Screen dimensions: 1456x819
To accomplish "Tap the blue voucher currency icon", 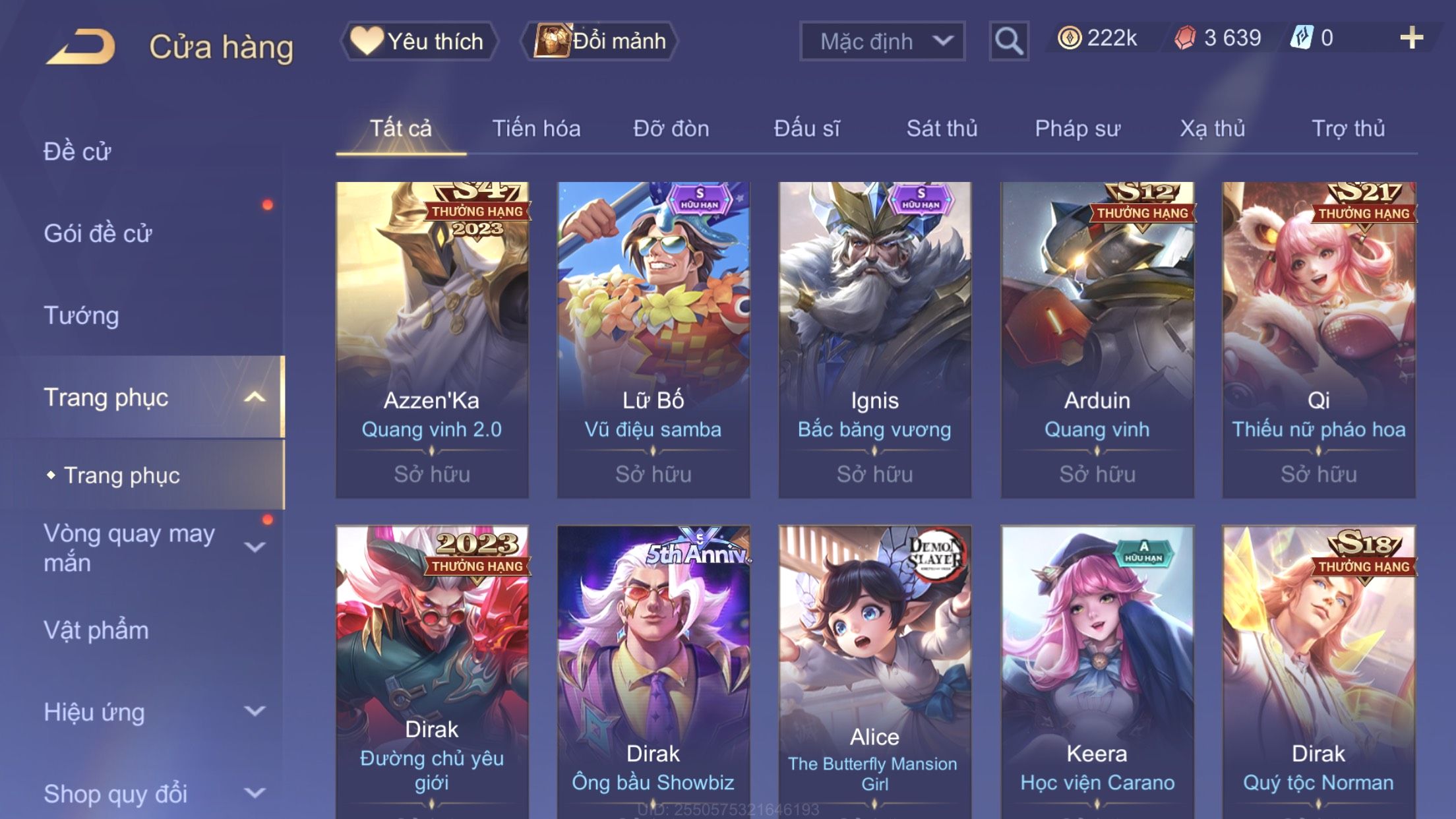I will click(x=1301, y=38).
